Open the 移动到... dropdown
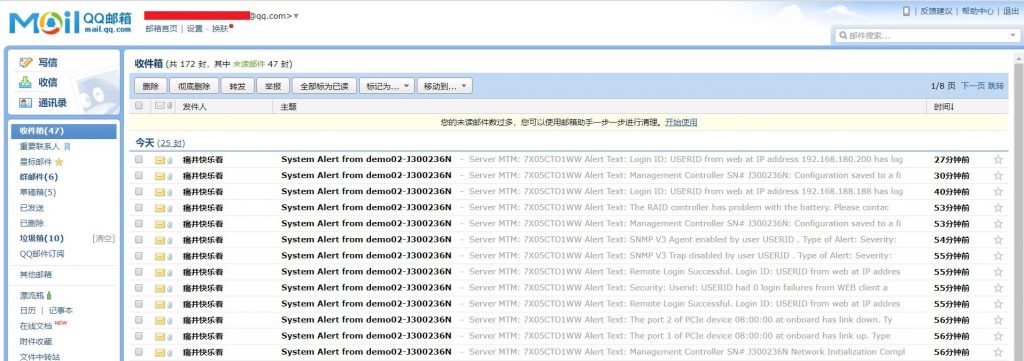The image size is (1024, 361). 444,86
